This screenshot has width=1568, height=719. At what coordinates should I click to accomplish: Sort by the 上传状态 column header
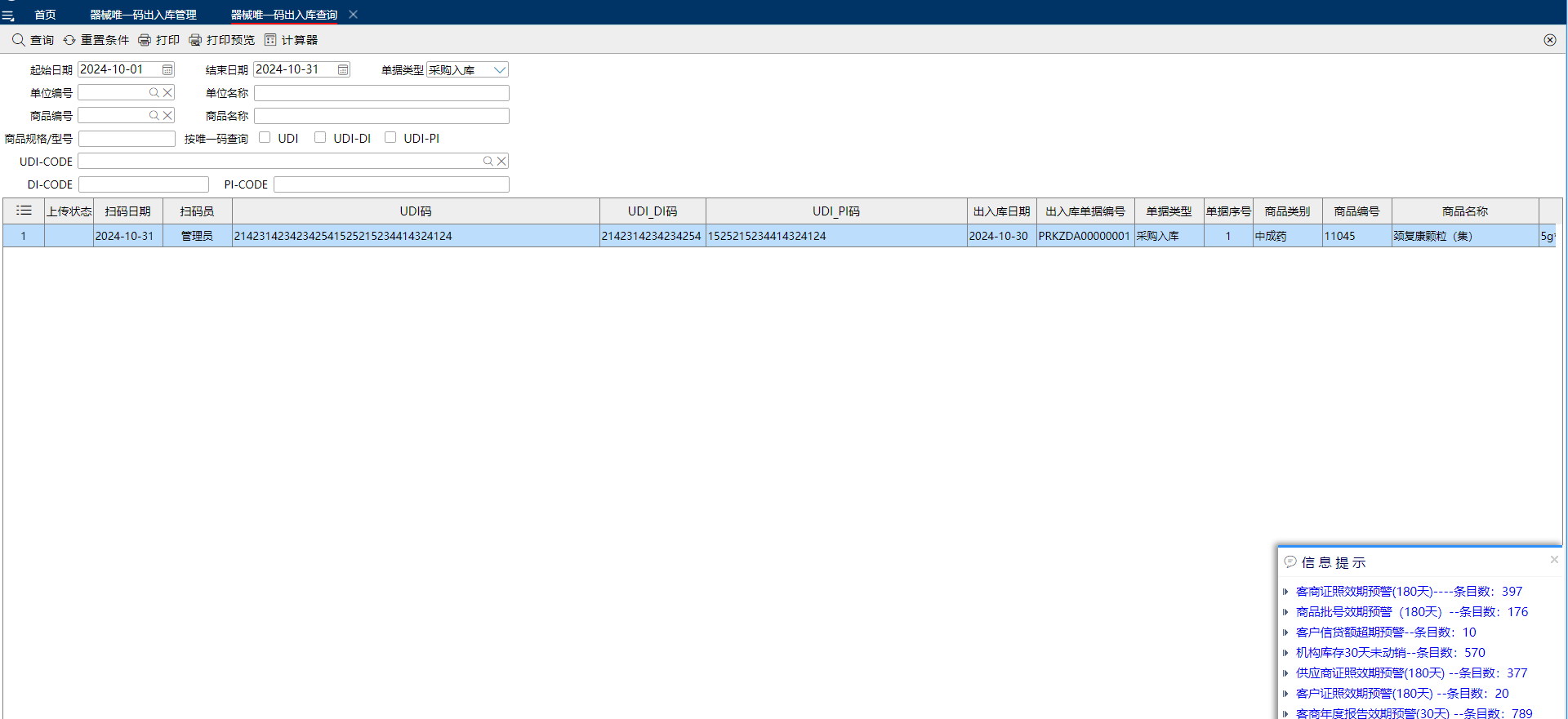[69, 211]
